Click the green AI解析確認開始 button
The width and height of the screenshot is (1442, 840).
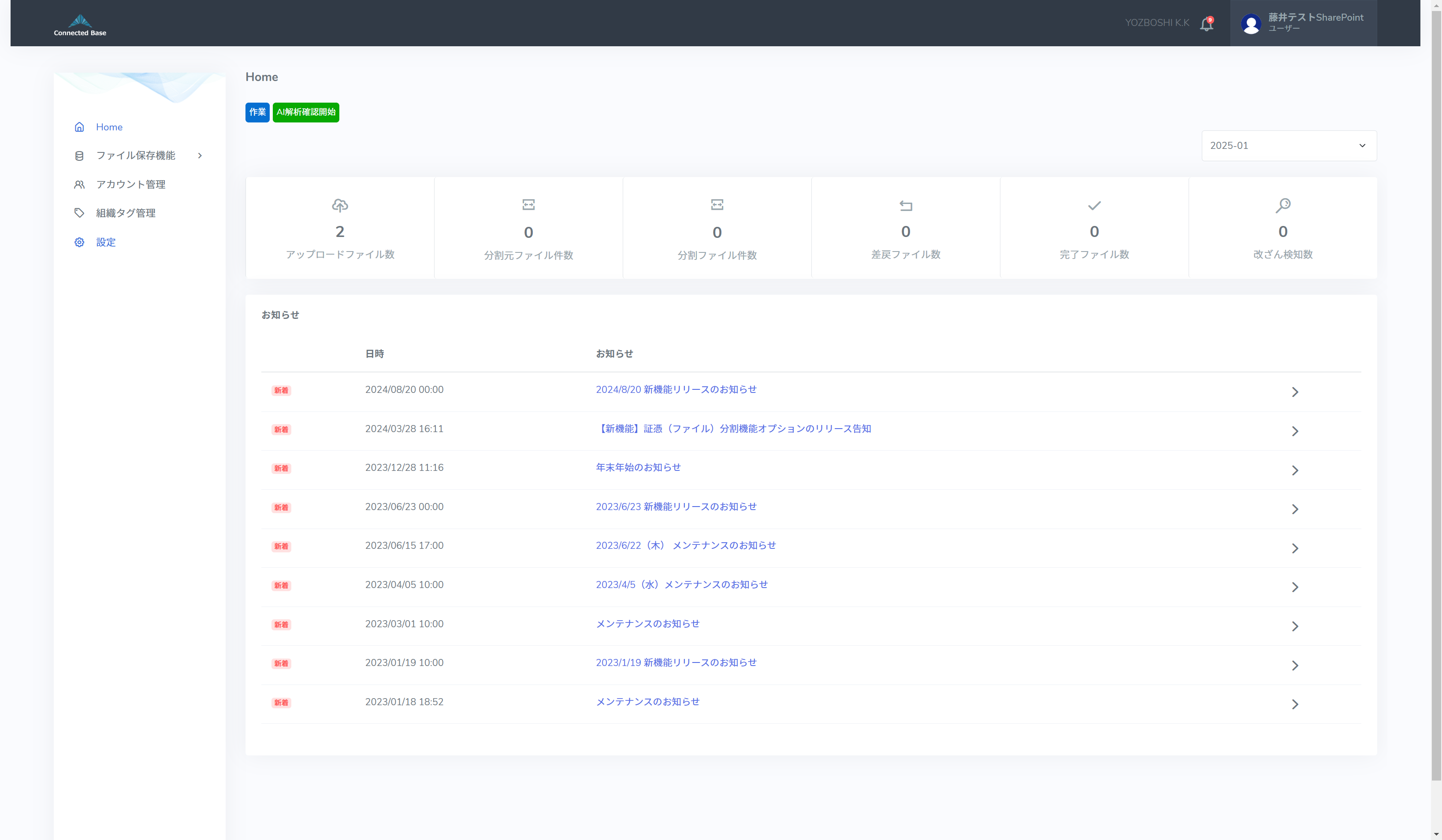pos(305,112)
